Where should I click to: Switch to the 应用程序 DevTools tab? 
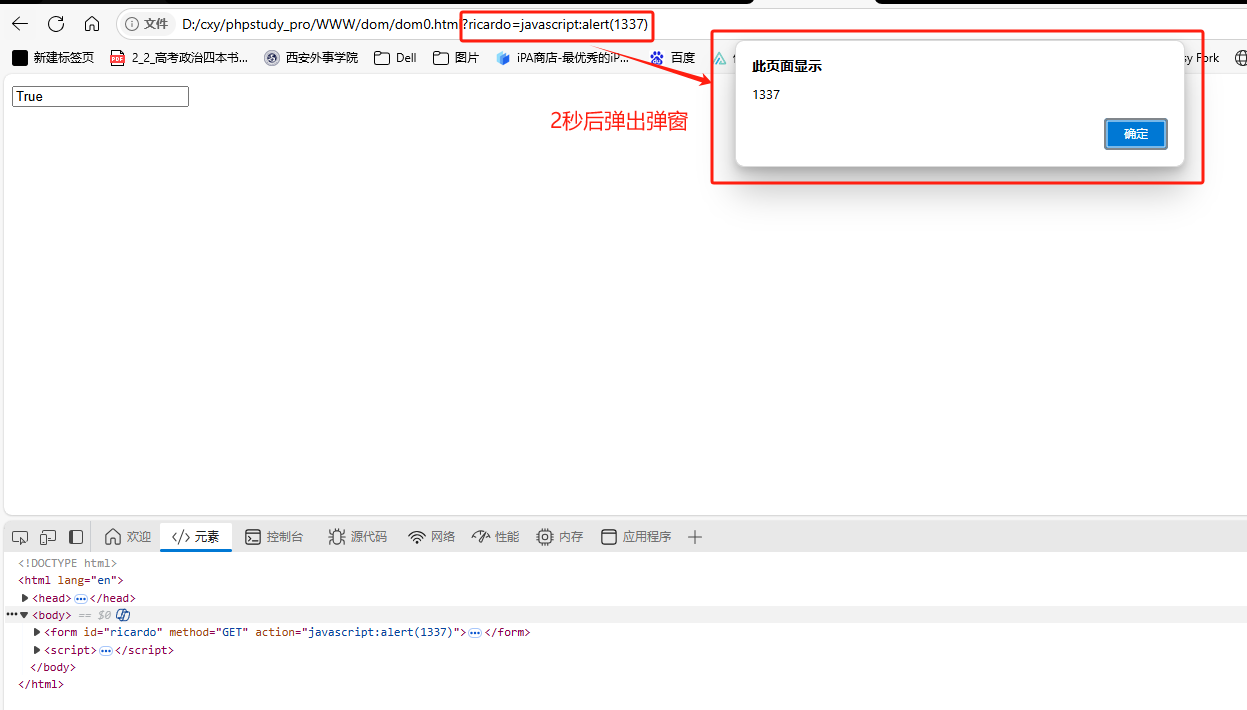636,537
